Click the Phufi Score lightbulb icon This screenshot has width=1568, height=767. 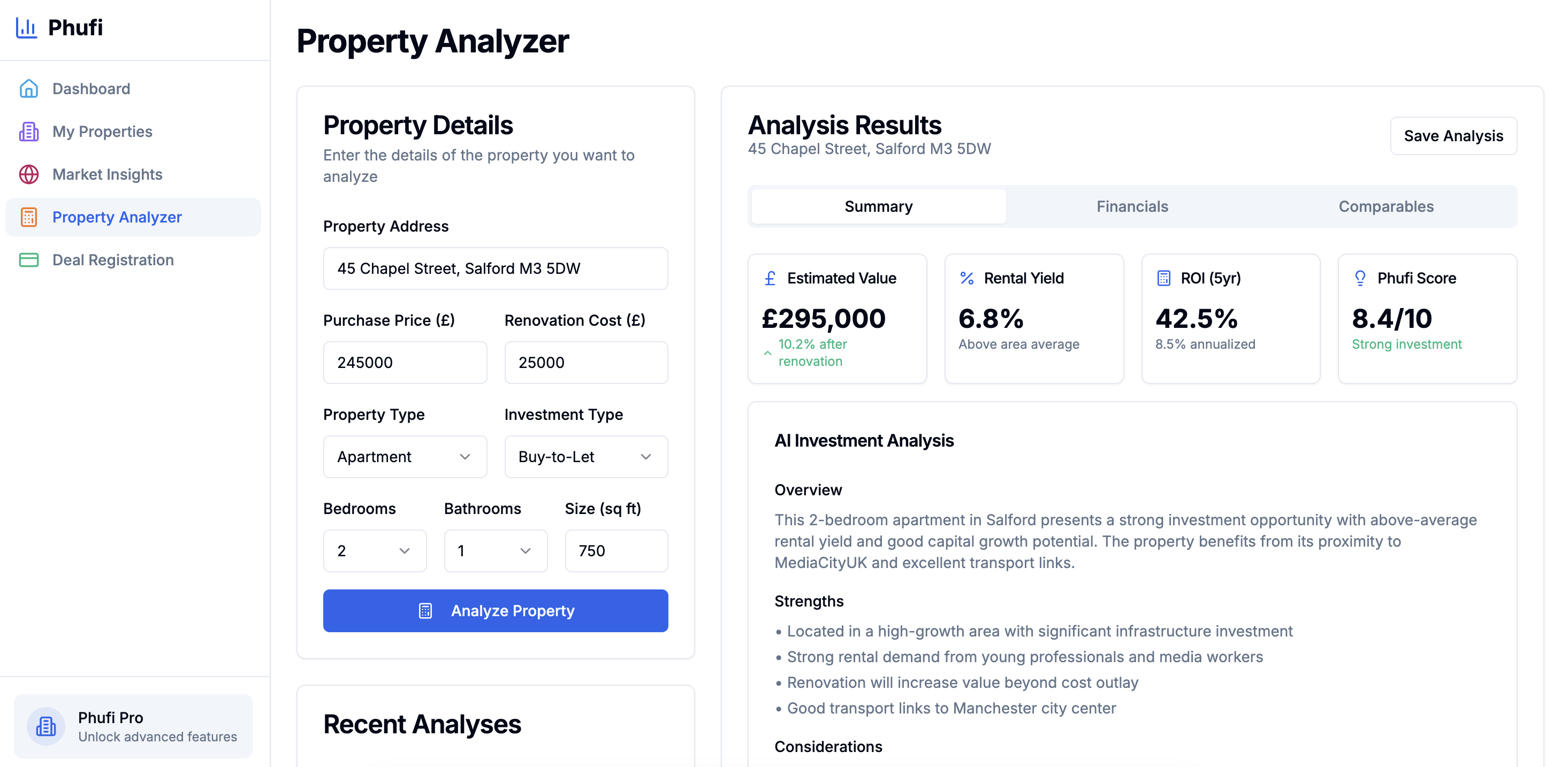(1360, 278)
